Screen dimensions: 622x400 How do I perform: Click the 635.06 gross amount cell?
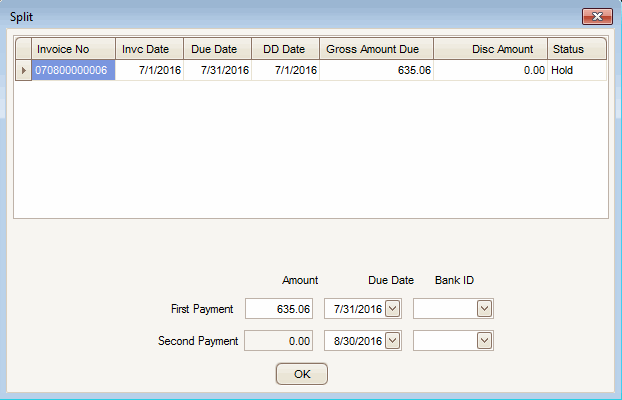pos(377,71)
